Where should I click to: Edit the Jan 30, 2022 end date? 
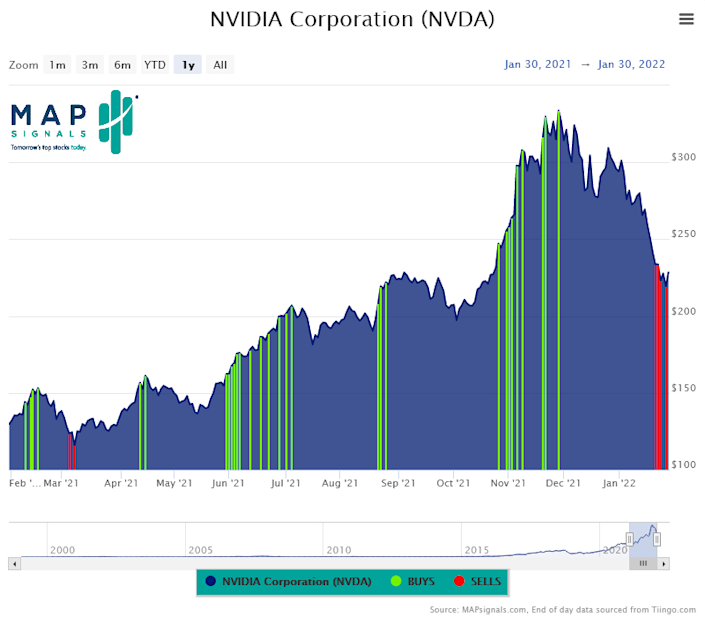[631, 64]
